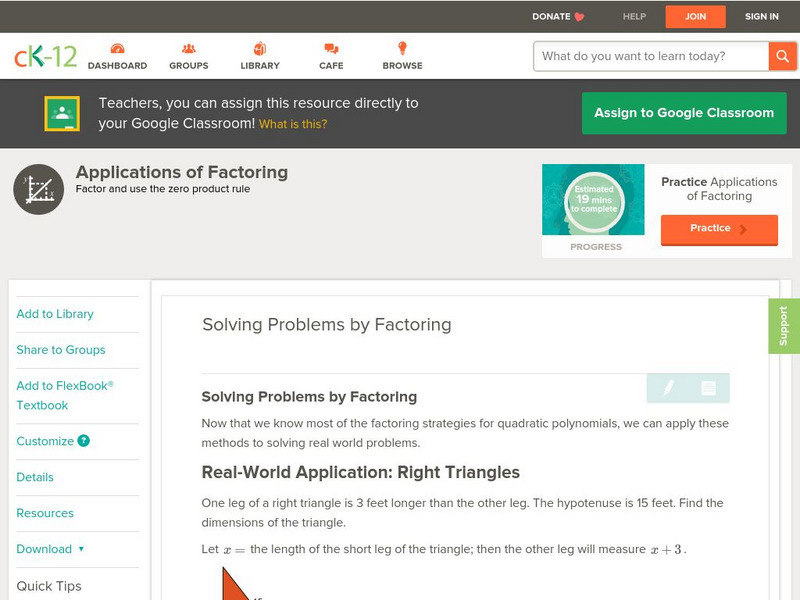Viewport: 800px width, 600px height.
Task: Click the estimated time progress circle
Action: pyautogui.click(x=594, y=200)
